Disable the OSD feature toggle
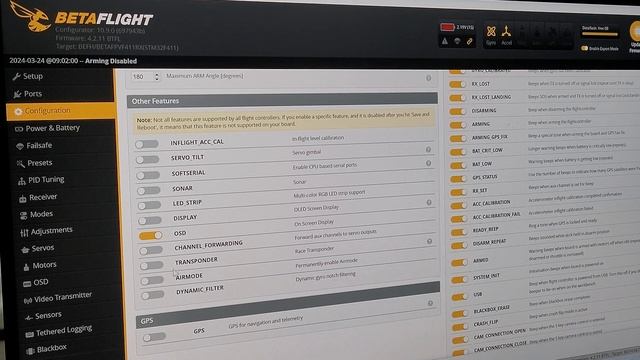The width and height of the screenshot is (640, 360). click(151, 236)
